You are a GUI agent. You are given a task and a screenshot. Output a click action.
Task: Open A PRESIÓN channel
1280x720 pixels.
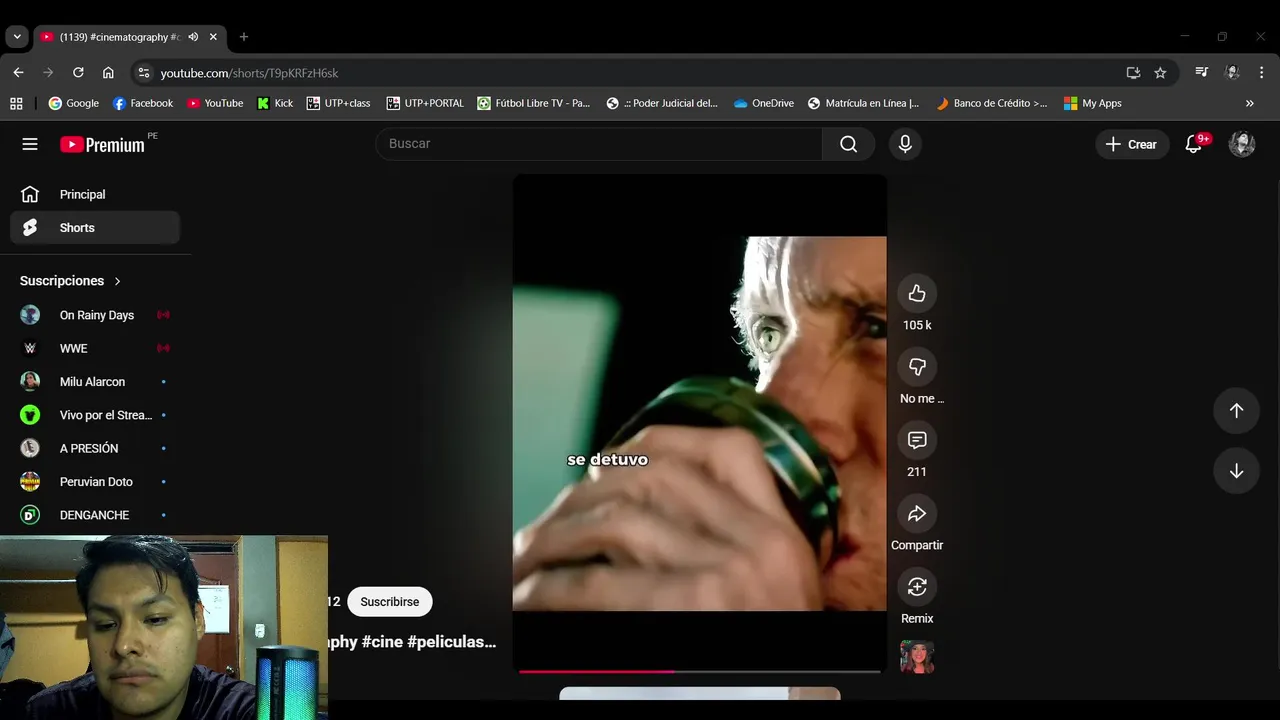pyautogui.click(x=95, y=448)
